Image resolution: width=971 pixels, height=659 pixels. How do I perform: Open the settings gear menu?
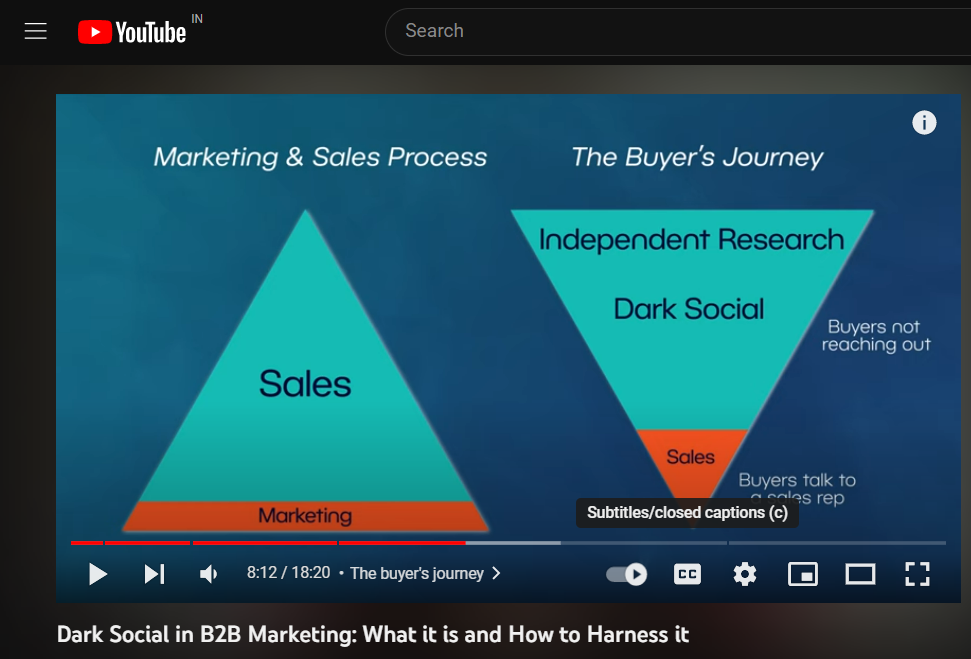click(x=745, y=574)
